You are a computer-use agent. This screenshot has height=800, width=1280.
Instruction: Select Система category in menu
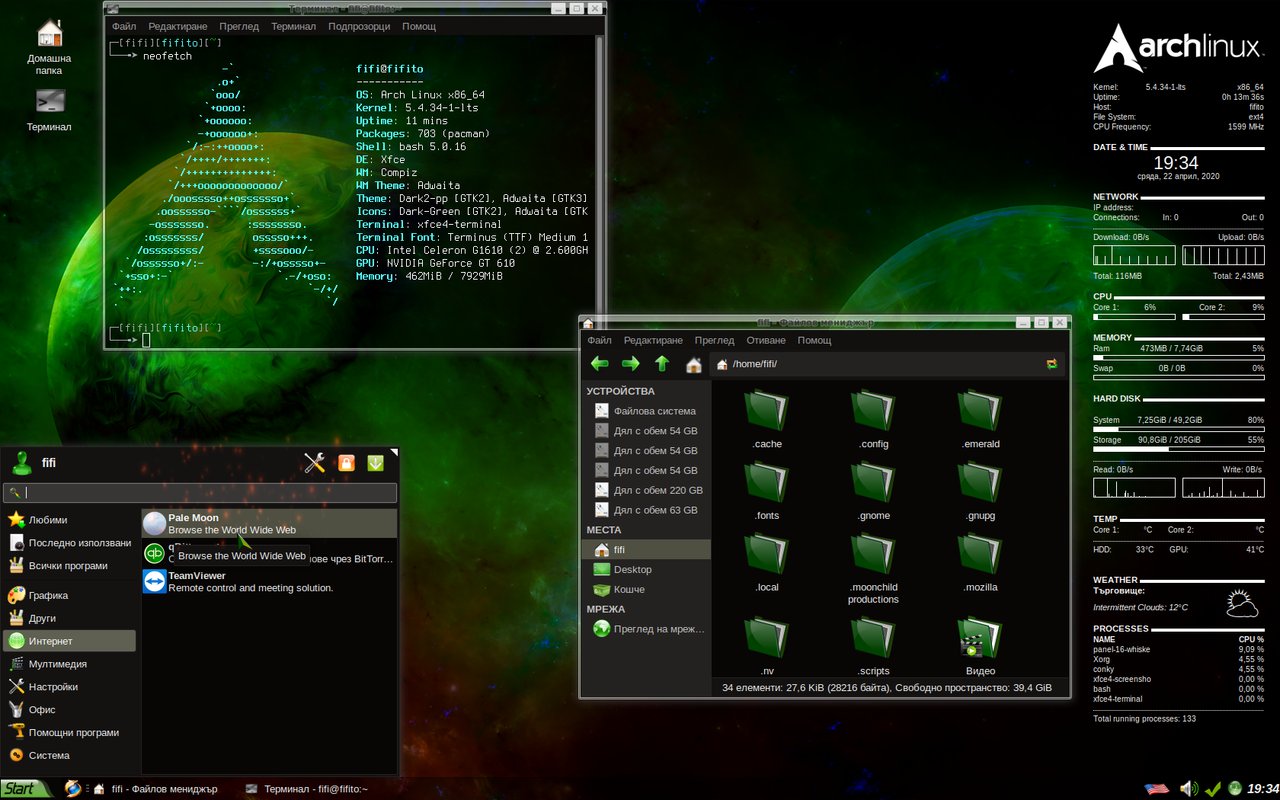coord(70,756)
